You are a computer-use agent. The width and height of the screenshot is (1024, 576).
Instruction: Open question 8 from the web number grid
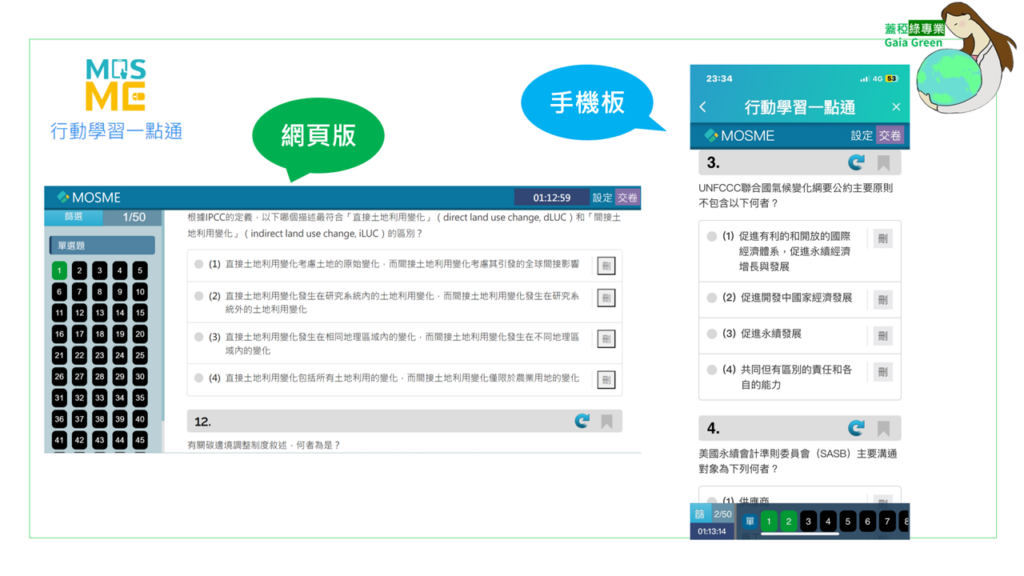click(99, 292)
